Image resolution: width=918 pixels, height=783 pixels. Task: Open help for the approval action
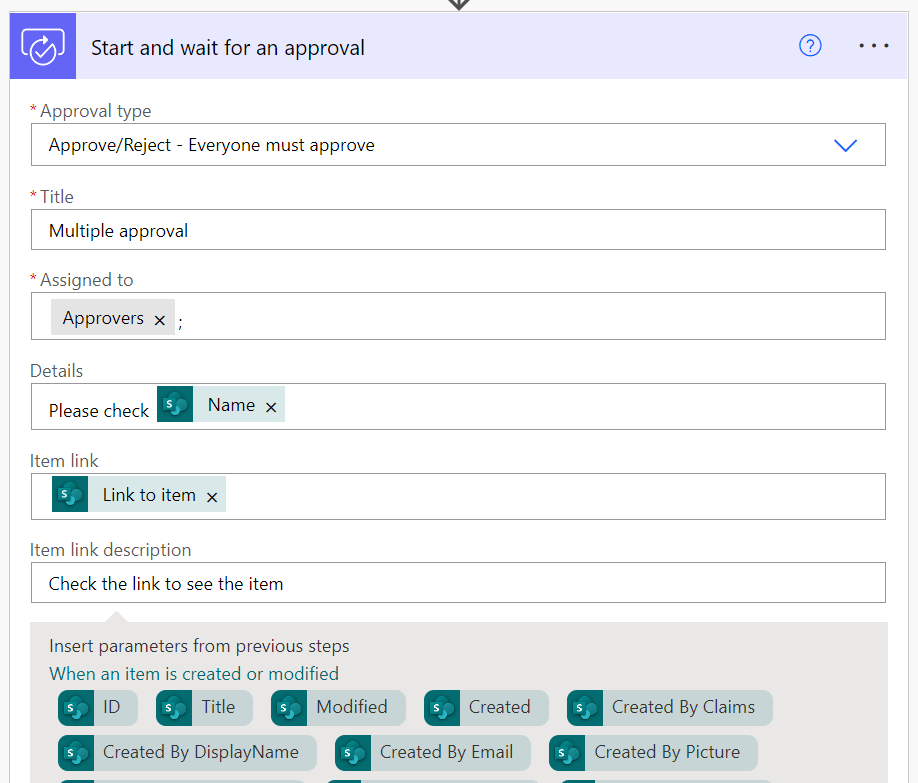point(810,46)
